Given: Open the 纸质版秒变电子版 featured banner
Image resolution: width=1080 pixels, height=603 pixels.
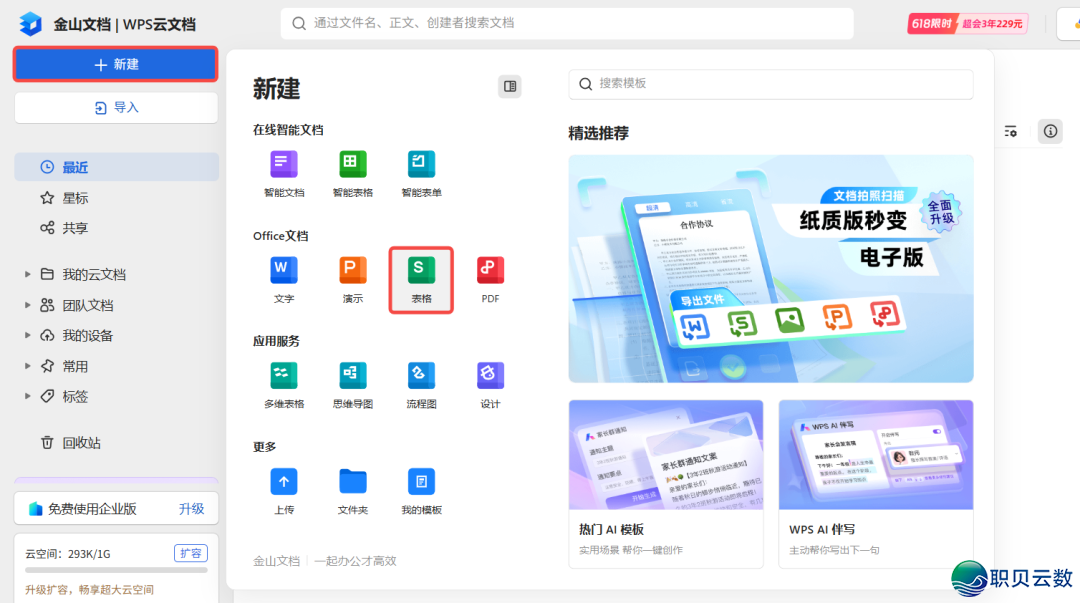Looking at the screenshot, I should (x=771, y=269).
